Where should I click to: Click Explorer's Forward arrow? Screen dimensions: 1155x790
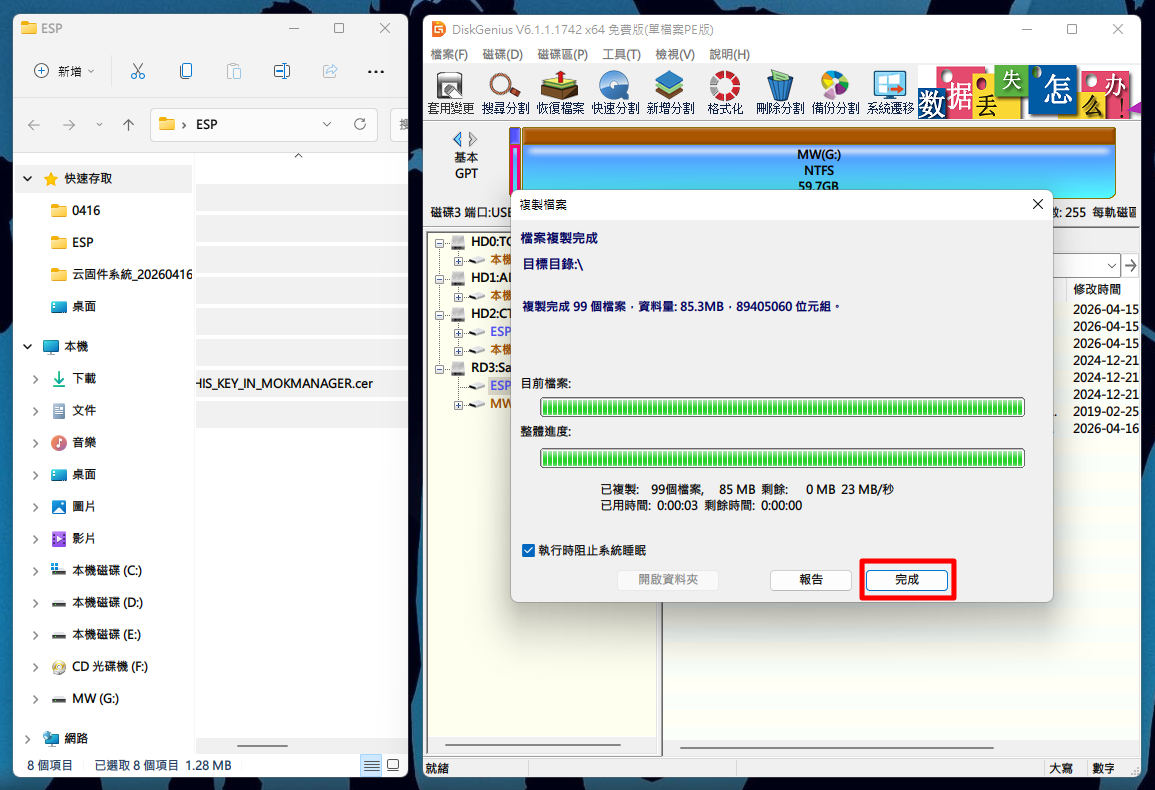click(69, 125)
